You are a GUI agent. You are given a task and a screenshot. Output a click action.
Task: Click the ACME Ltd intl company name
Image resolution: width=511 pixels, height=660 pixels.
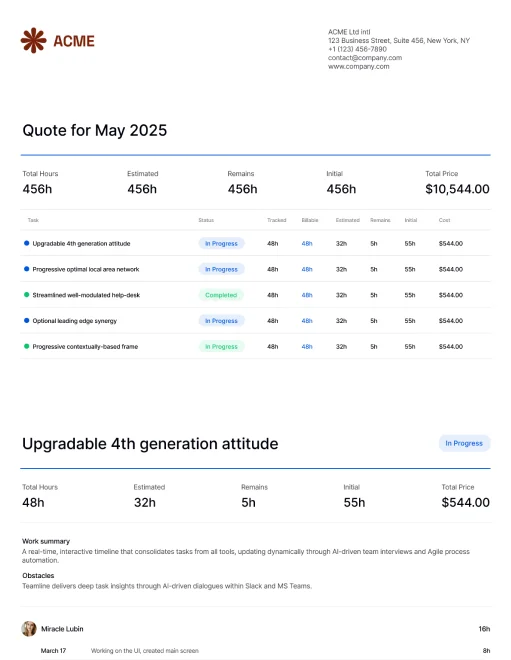(x=349, y=32)
